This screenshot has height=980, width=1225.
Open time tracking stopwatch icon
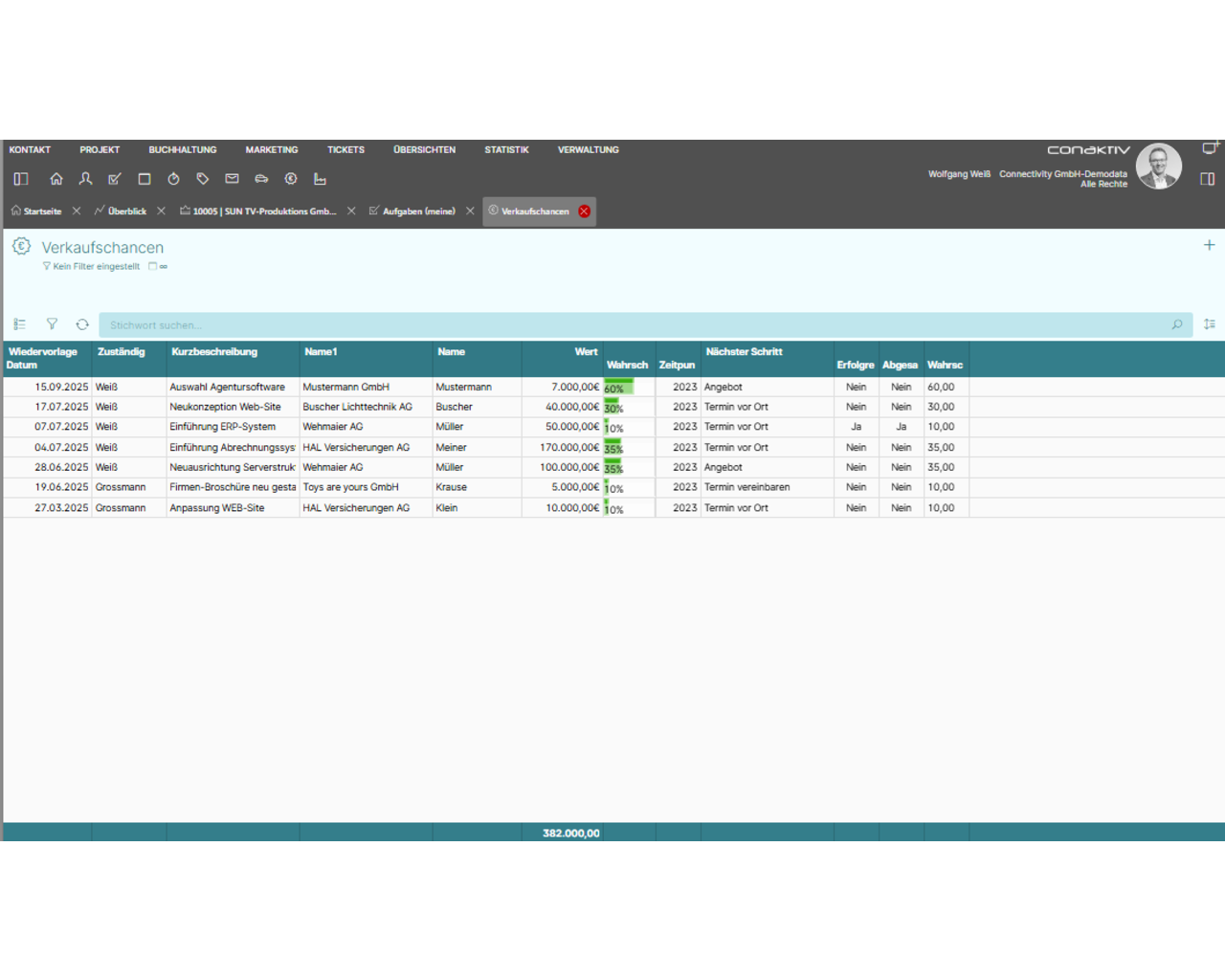(x=173, y=179)
